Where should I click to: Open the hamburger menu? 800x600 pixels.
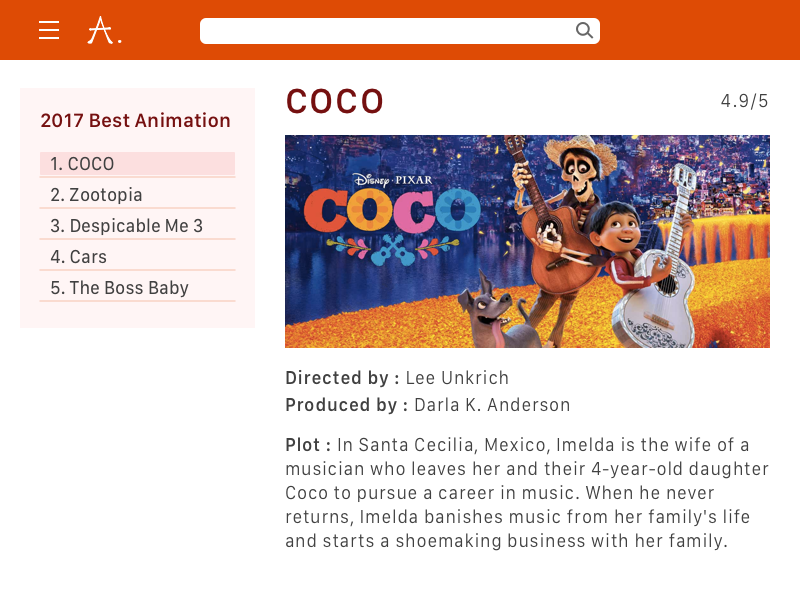(49, 30)
